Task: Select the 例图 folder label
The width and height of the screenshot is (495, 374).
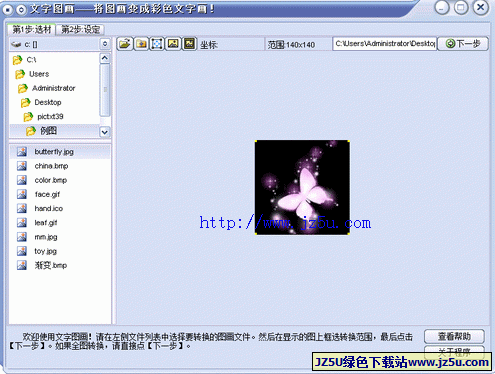Action: point(49,131)
